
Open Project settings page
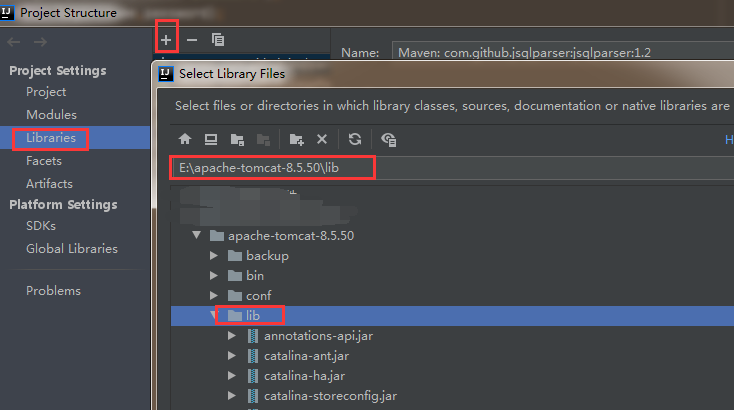point(46,92)
